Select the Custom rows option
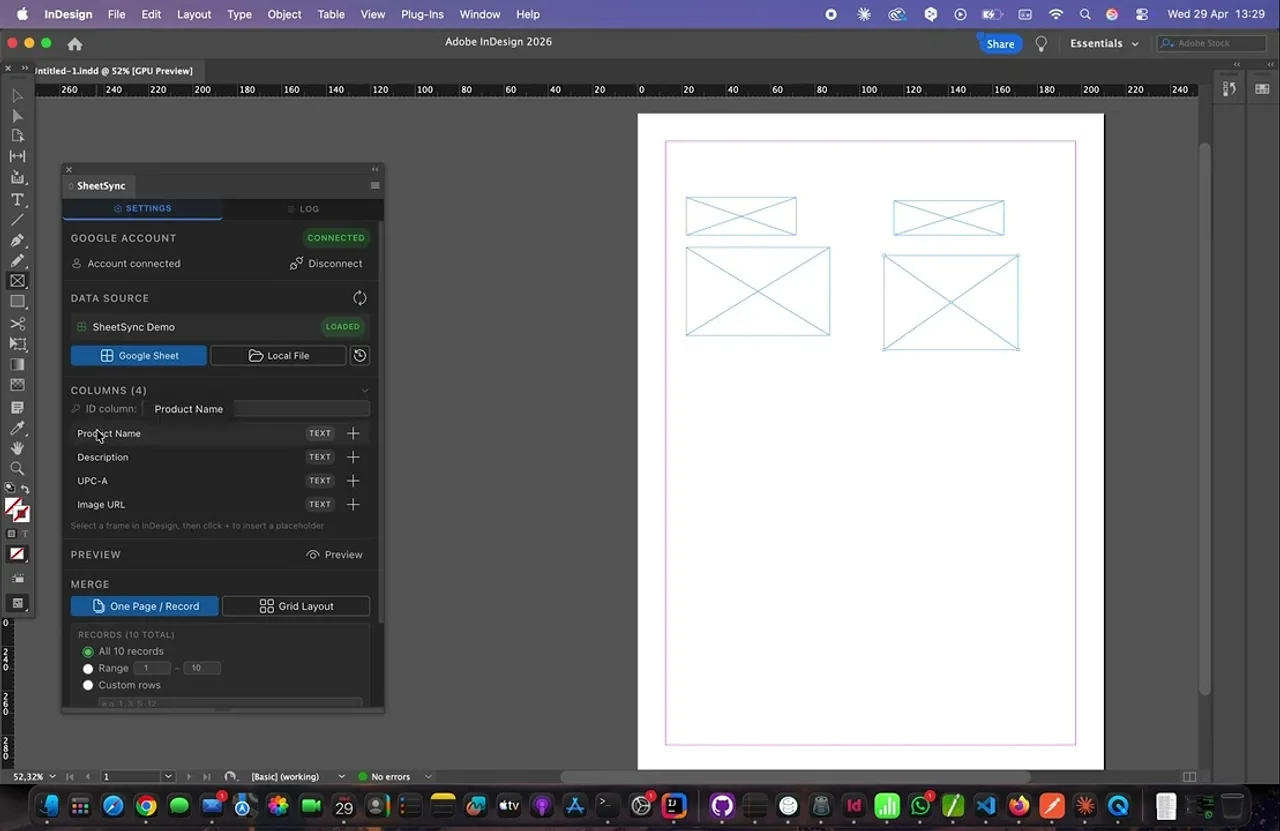1280x831 pixels. point(88,686)
